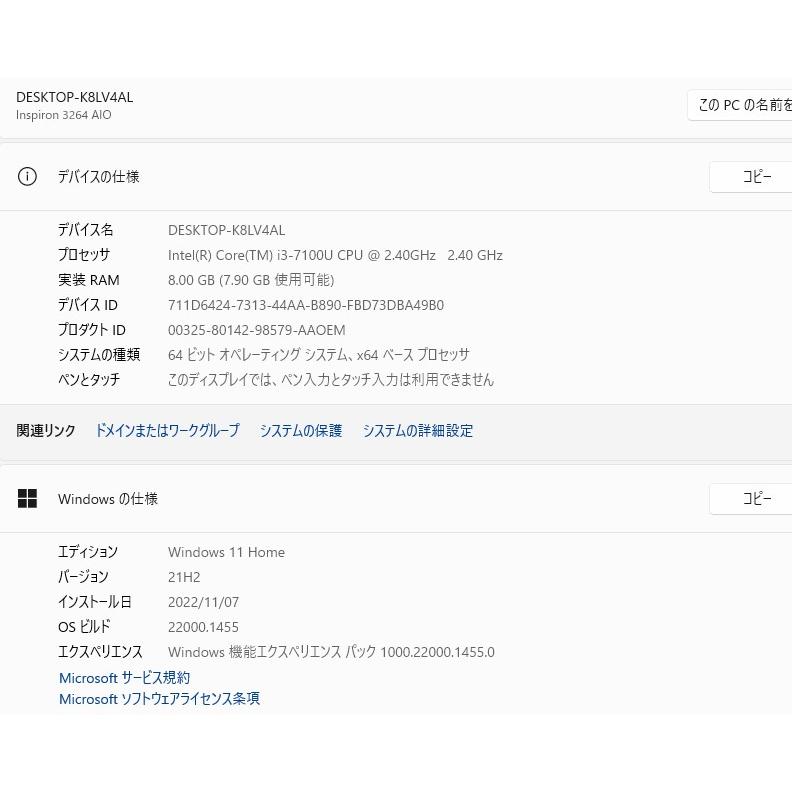Click the OS ビルド label
792x792 pixels.
(x=84, y=627)
